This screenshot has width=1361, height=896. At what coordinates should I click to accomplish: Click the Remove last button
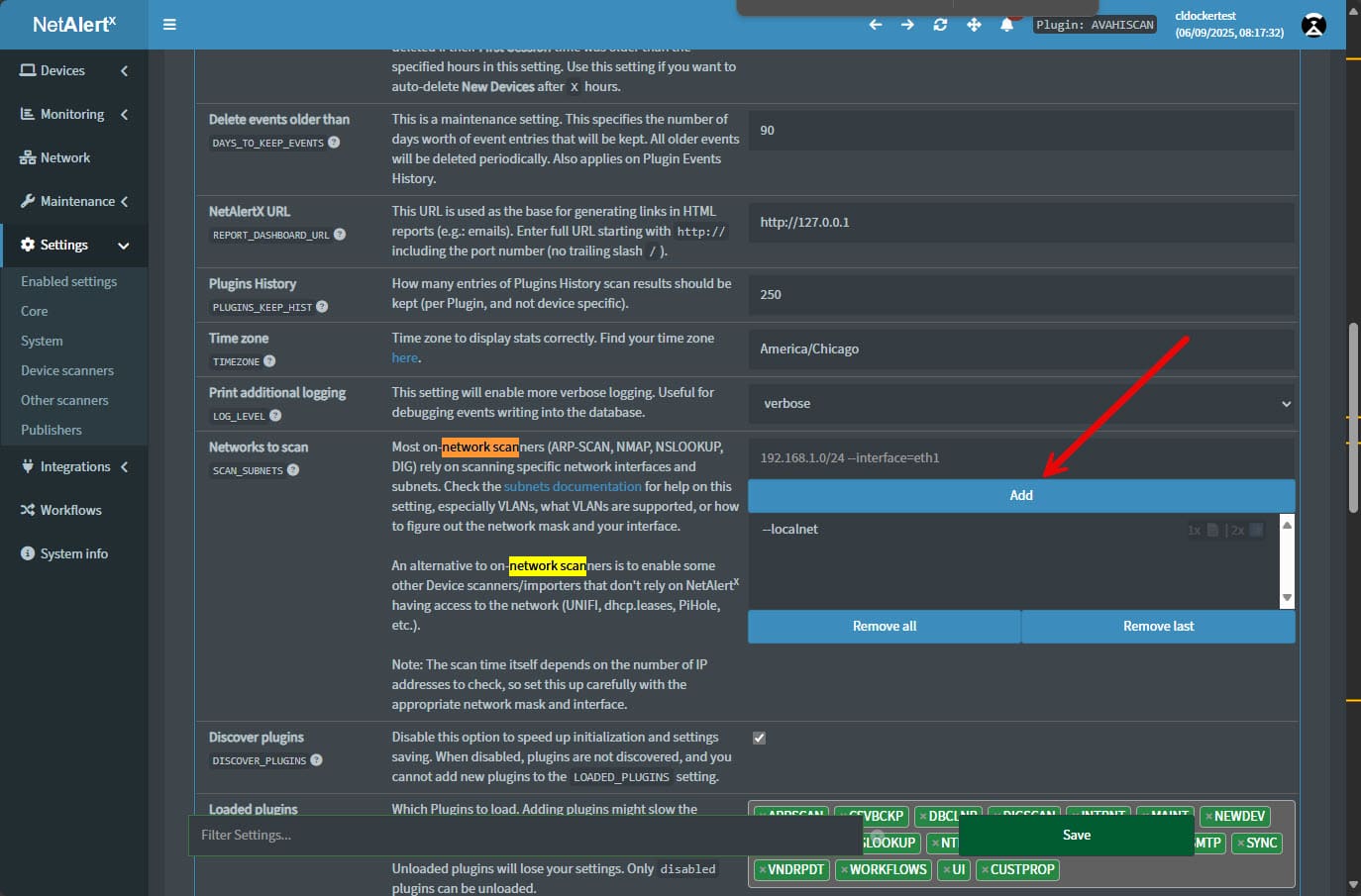(1158, 626)
